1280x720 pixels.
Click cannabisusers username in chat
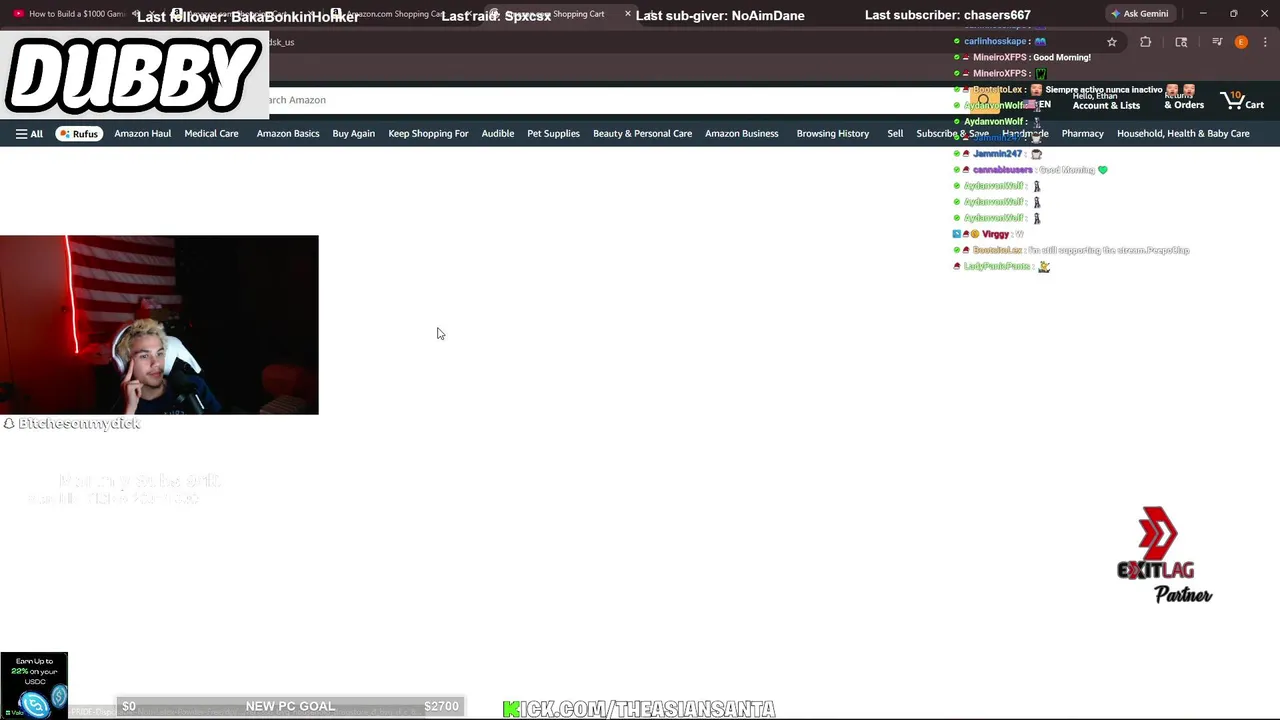[1002, 170]
